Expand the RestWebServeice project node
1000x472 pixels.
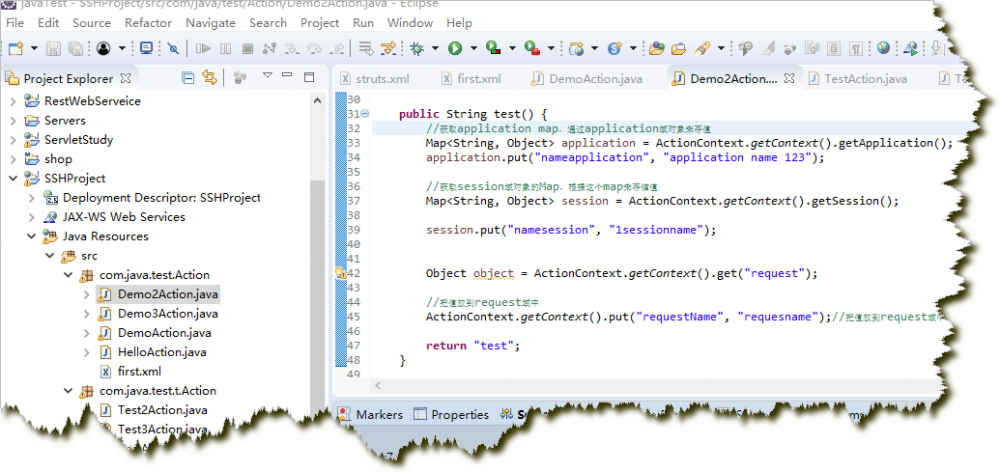[x=13, y=101]
